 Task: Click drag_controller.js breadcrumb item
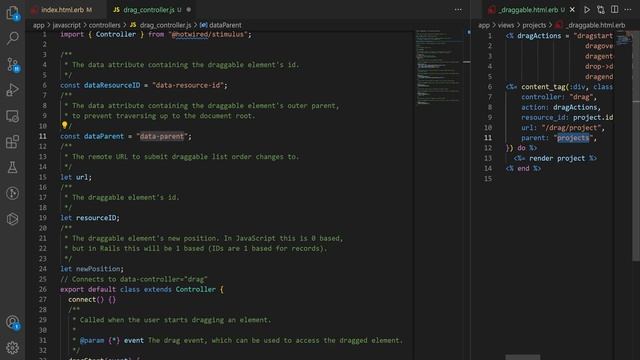click(x=160, y=25)
